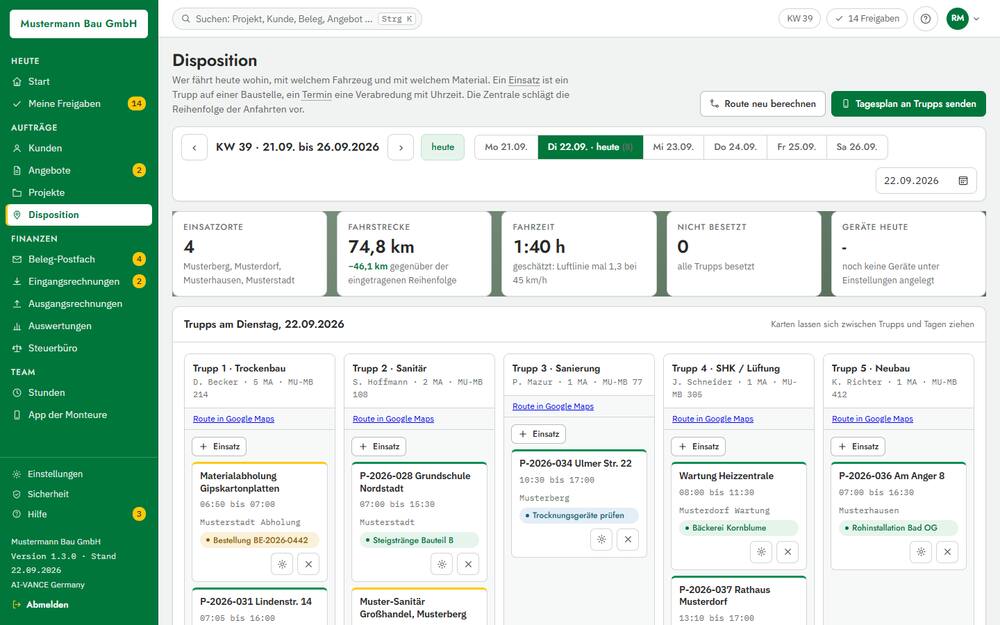
Task: Click the 14 Freigaben pill
Action: (x=867, y=18)
